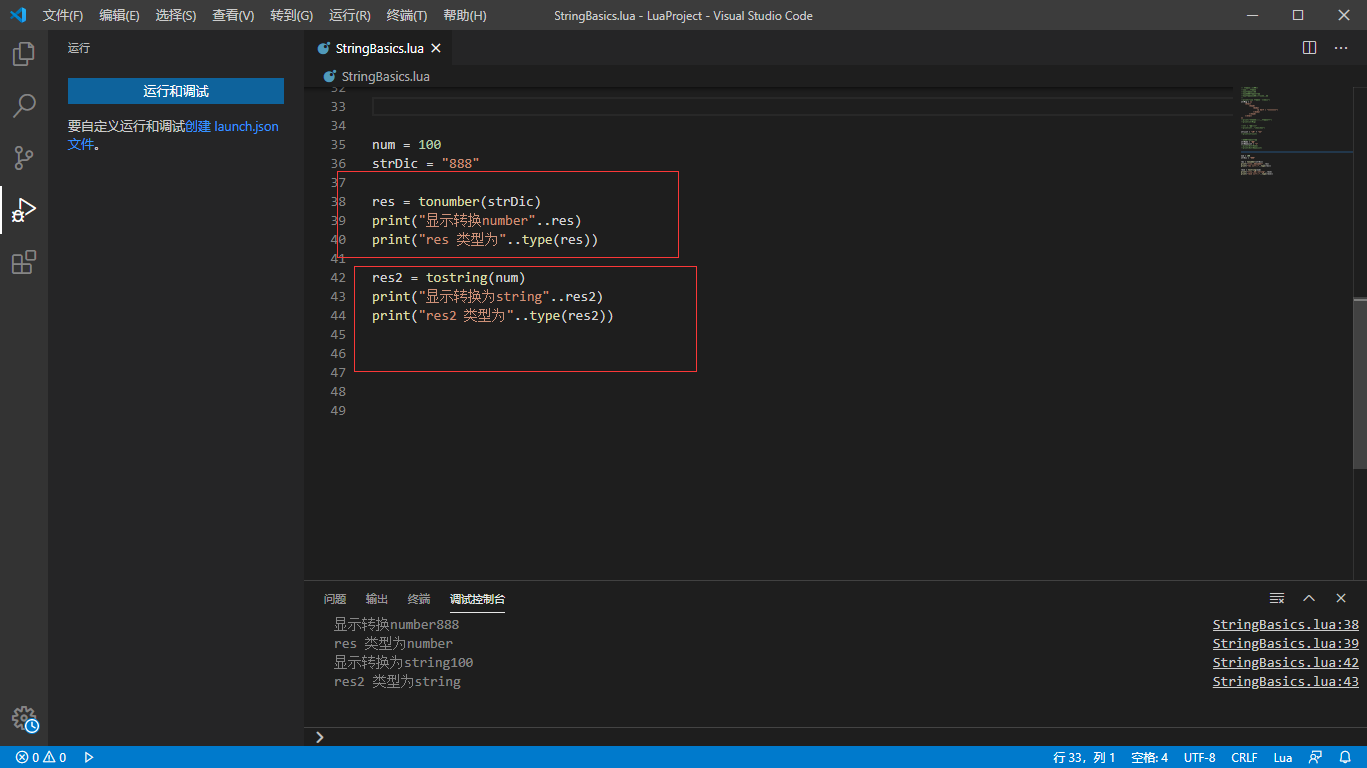Viewport: 1367px width, 768px height.
Task: Click line 44 print type(res2) code
Action: 492,315
